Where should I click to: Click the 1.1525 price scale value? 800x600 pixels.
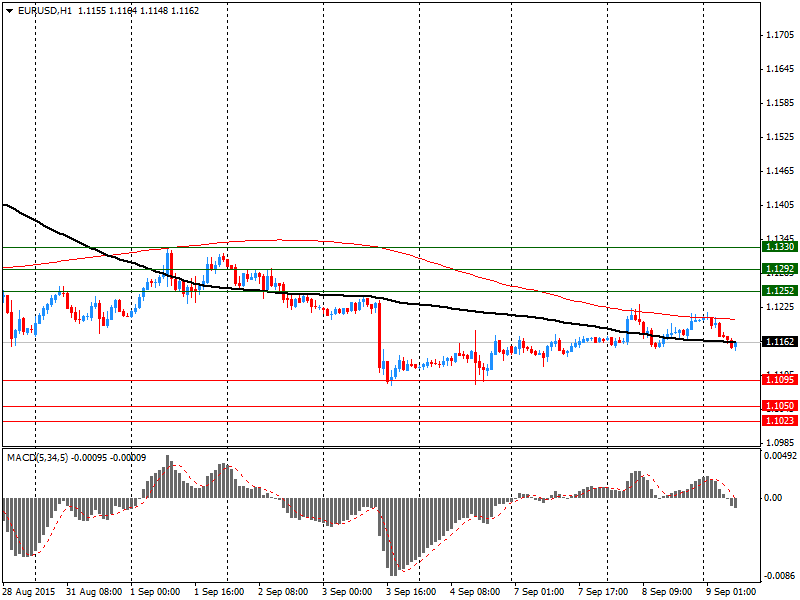[x=780, y=137]
